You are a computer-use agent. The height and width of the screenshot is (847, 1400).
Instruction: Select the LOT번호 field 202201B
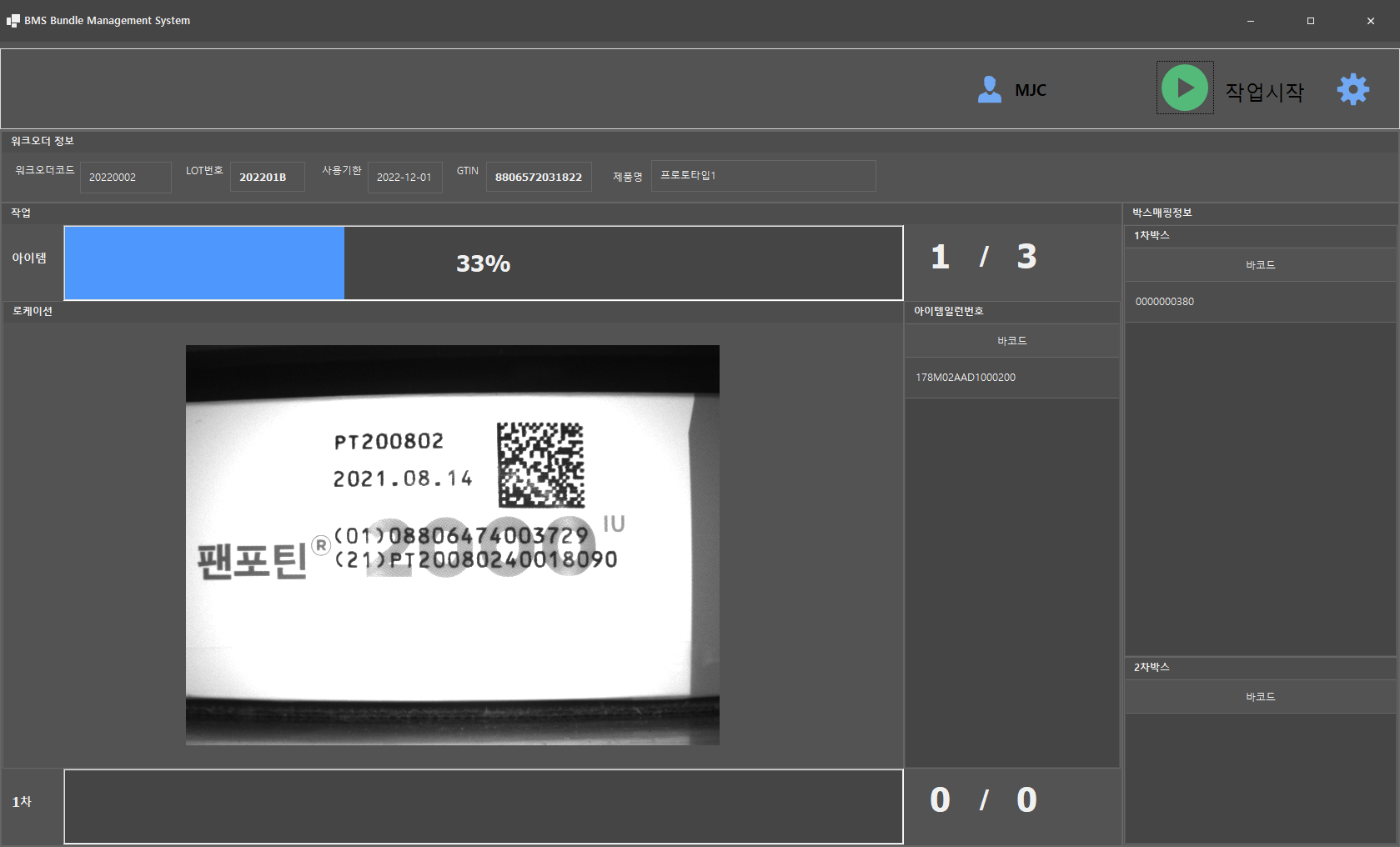tap(268, 177)
